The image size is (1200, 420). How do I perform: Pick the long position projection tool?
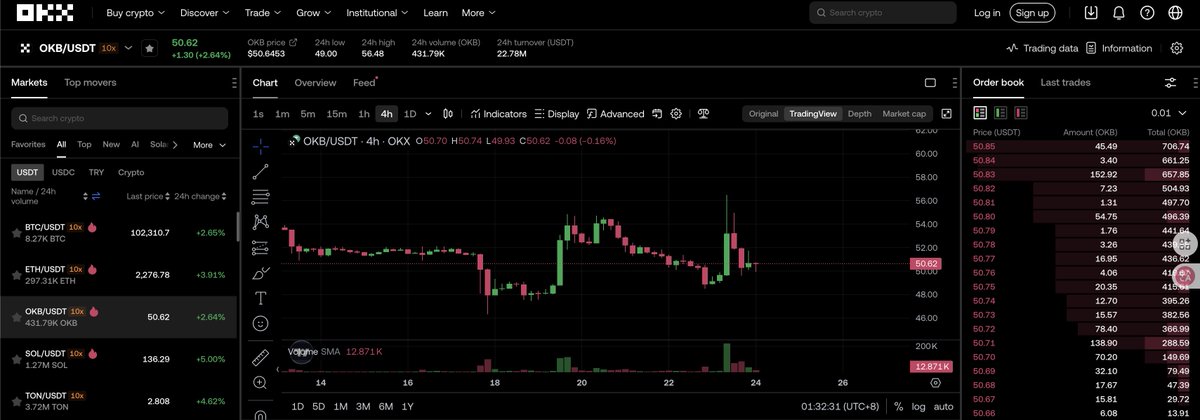tap(261, 247)
